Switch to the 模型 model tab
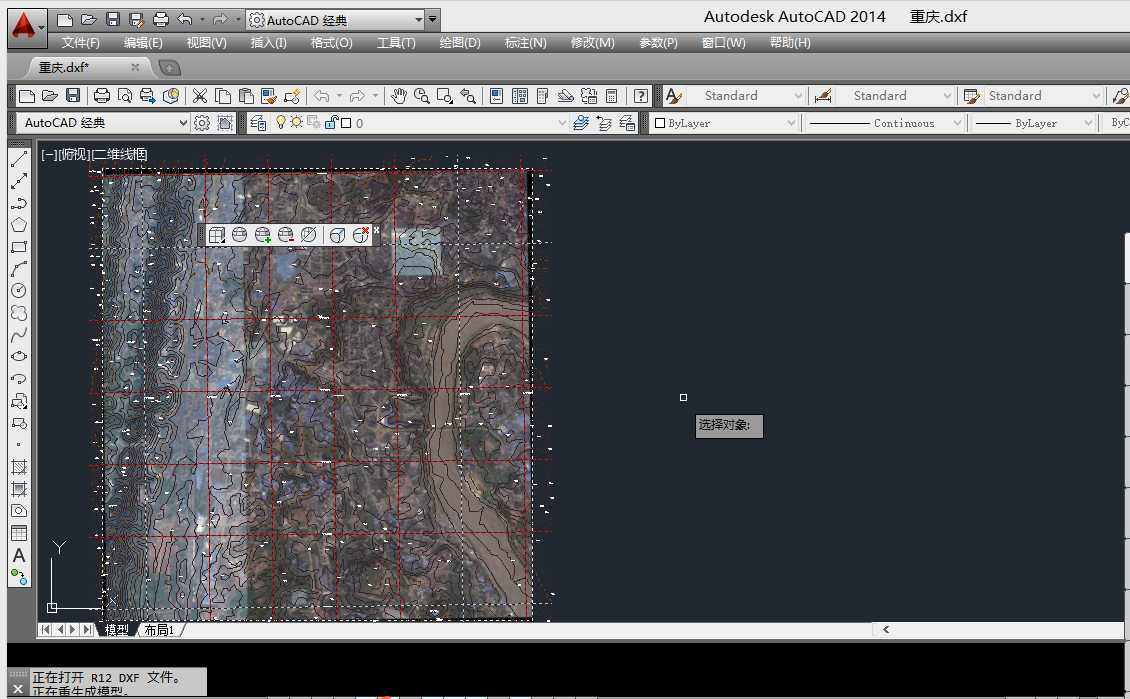The width and height of the screenshot is (1130, 699). point(117,630)
